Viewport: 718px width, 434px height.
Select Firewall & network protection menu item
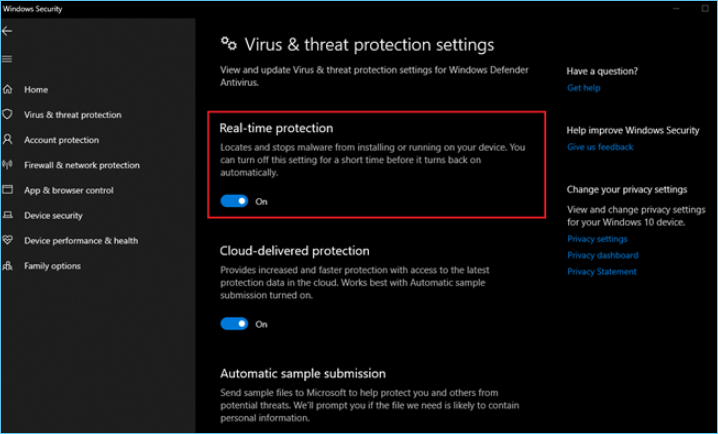82,165
